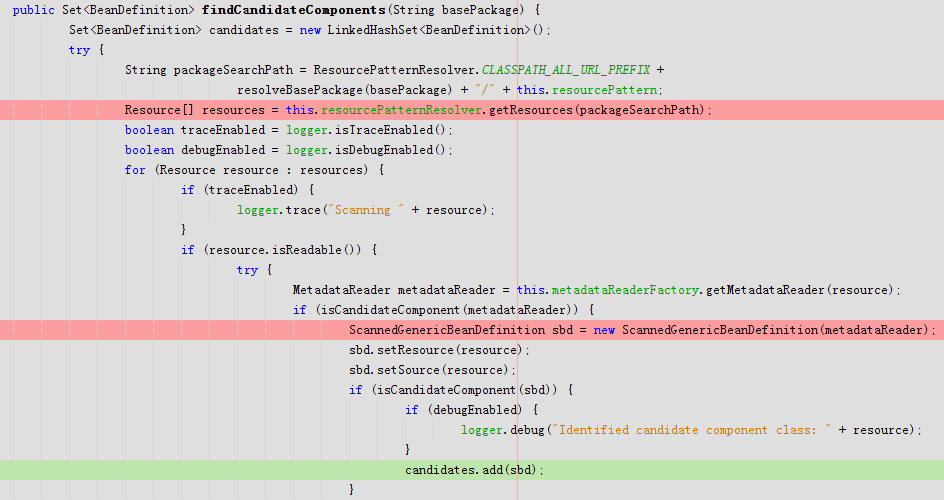Click method name findCandidateComponents
Image resolution: width=944 pixels, height=500 pixels.
point(293,10)
